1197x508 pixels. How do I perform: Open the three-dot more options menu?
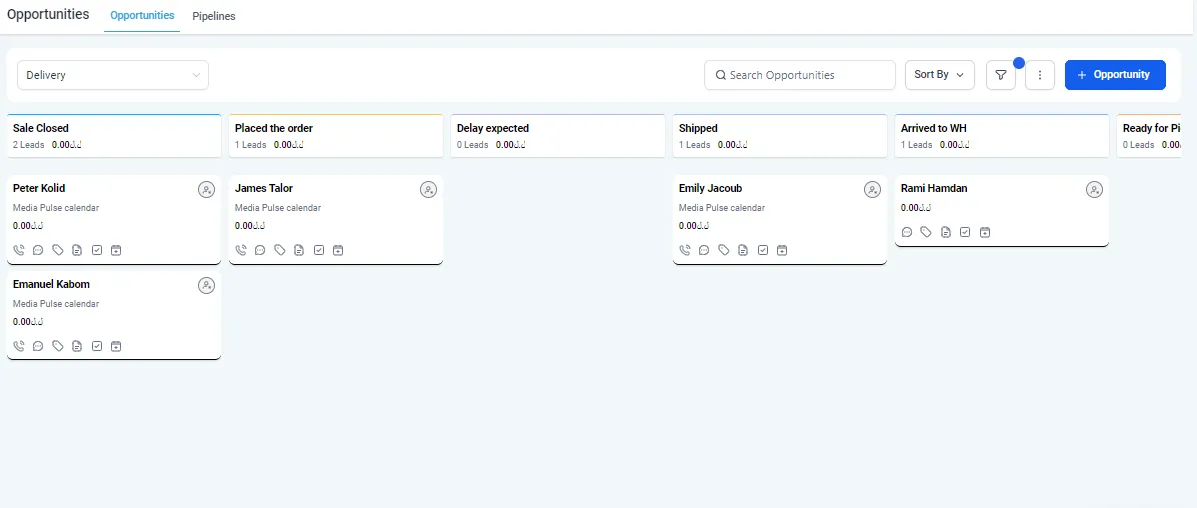click(x=1040, y=75)
